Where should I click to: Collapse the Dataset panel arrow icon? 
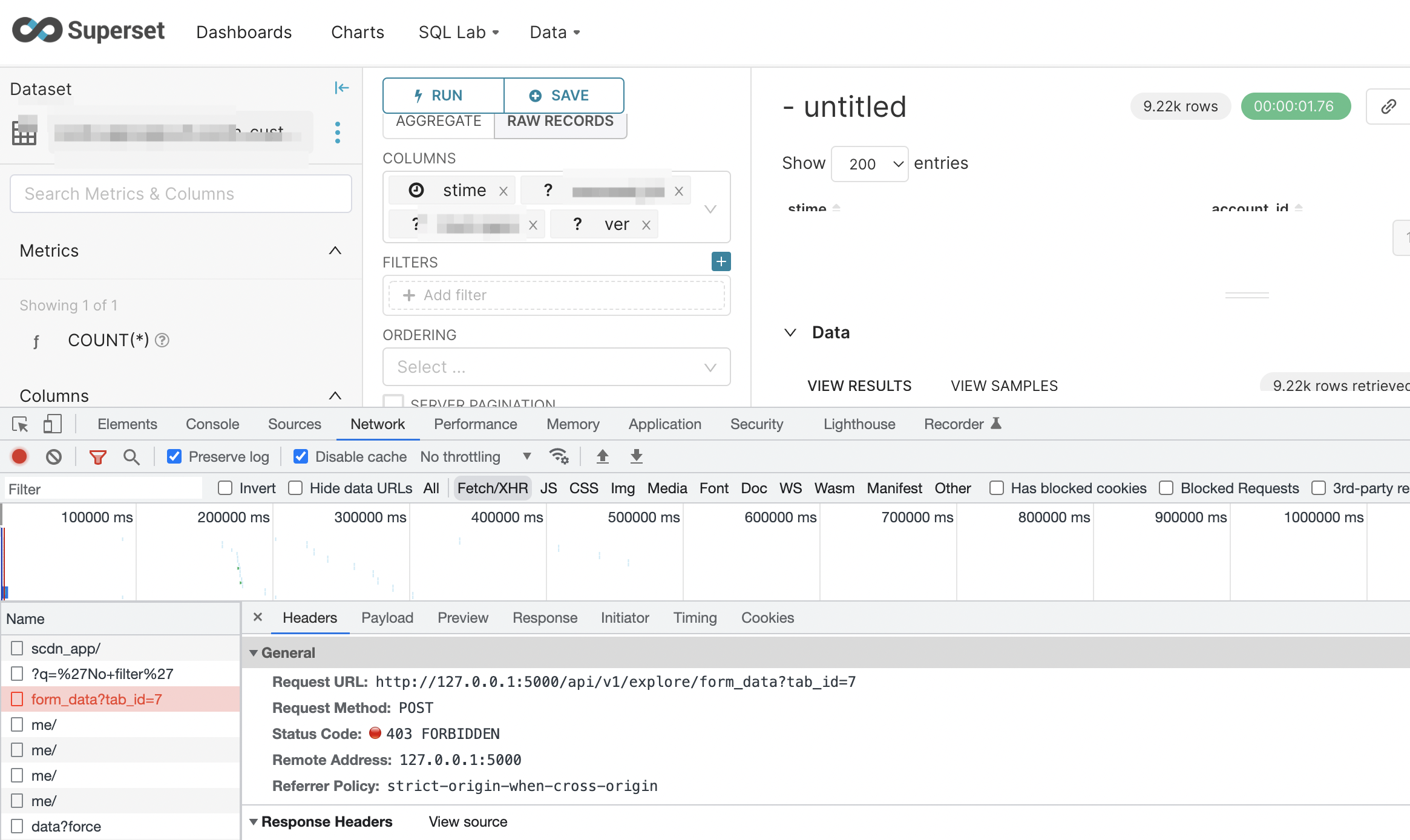point(342,88)
